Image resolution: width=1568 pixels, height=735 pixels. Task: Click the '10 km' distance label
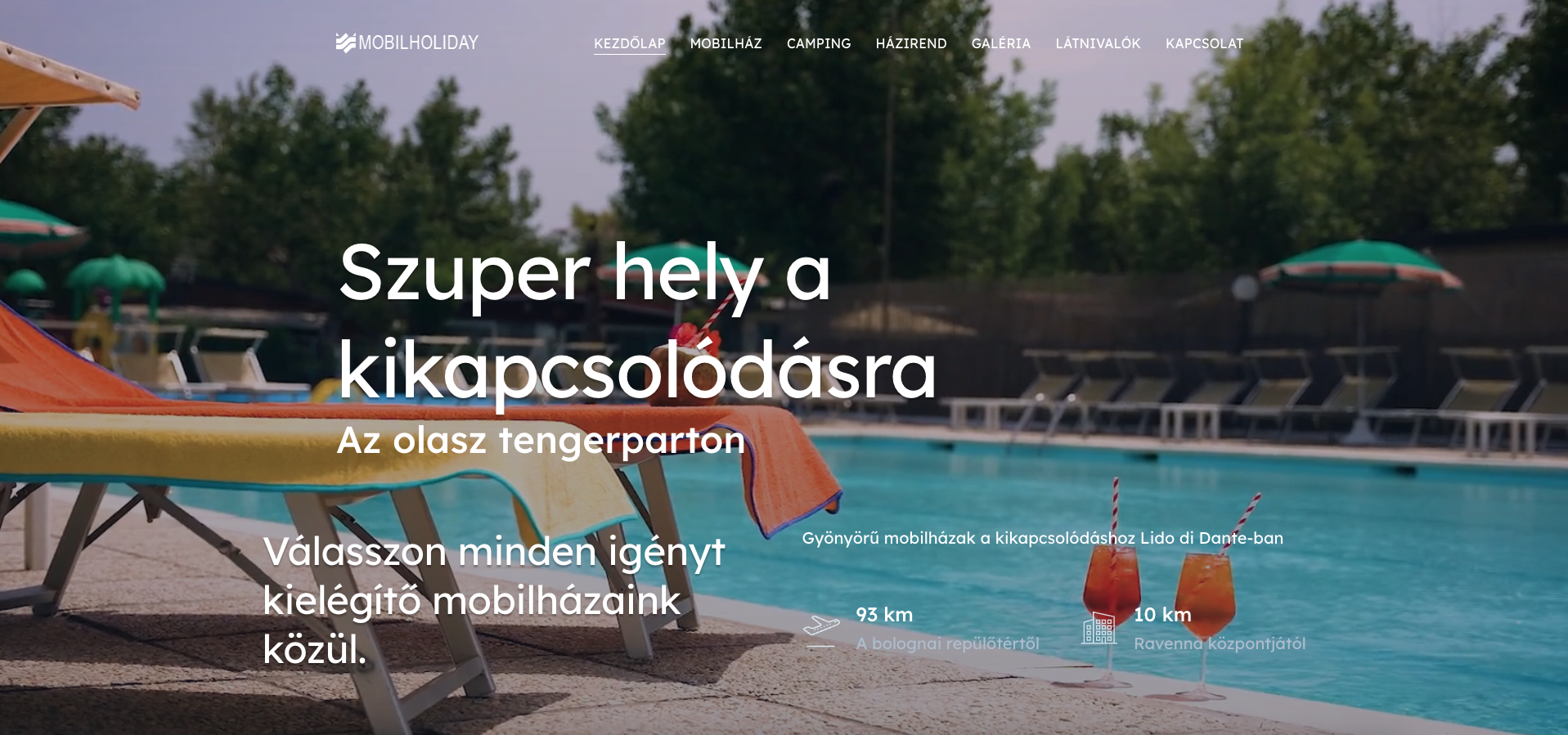(1162, 615)
